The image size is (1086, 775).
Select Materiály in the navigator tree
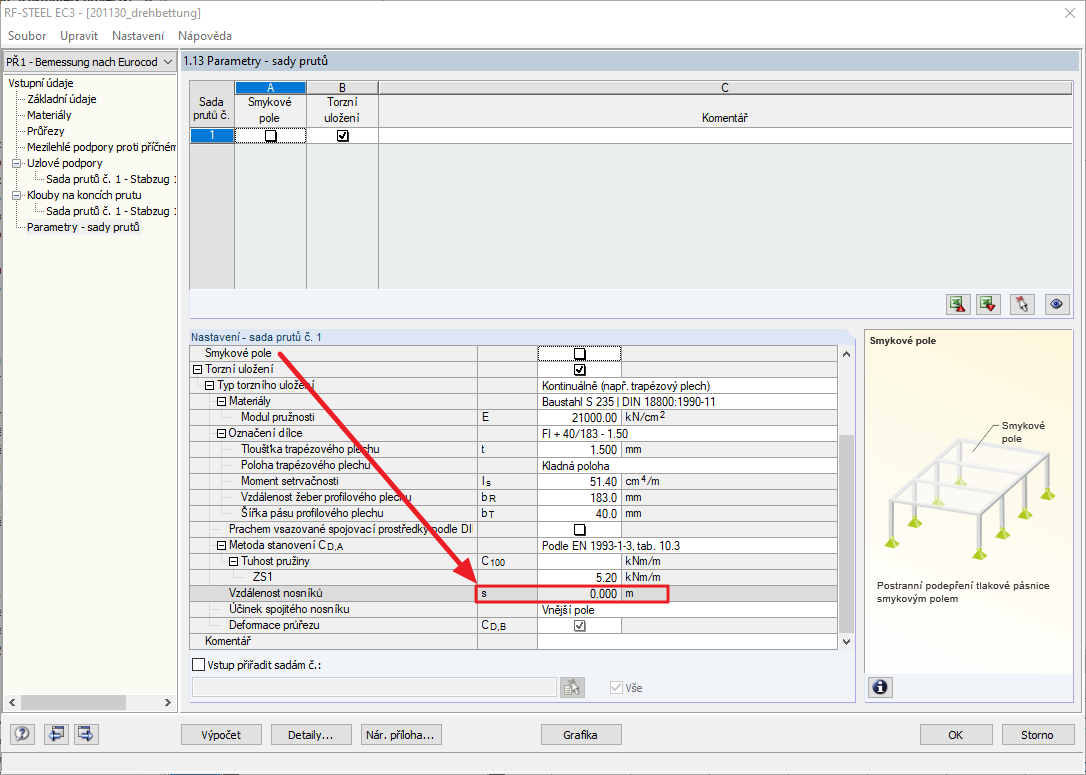pyautogui.click(x=49, y=115)
